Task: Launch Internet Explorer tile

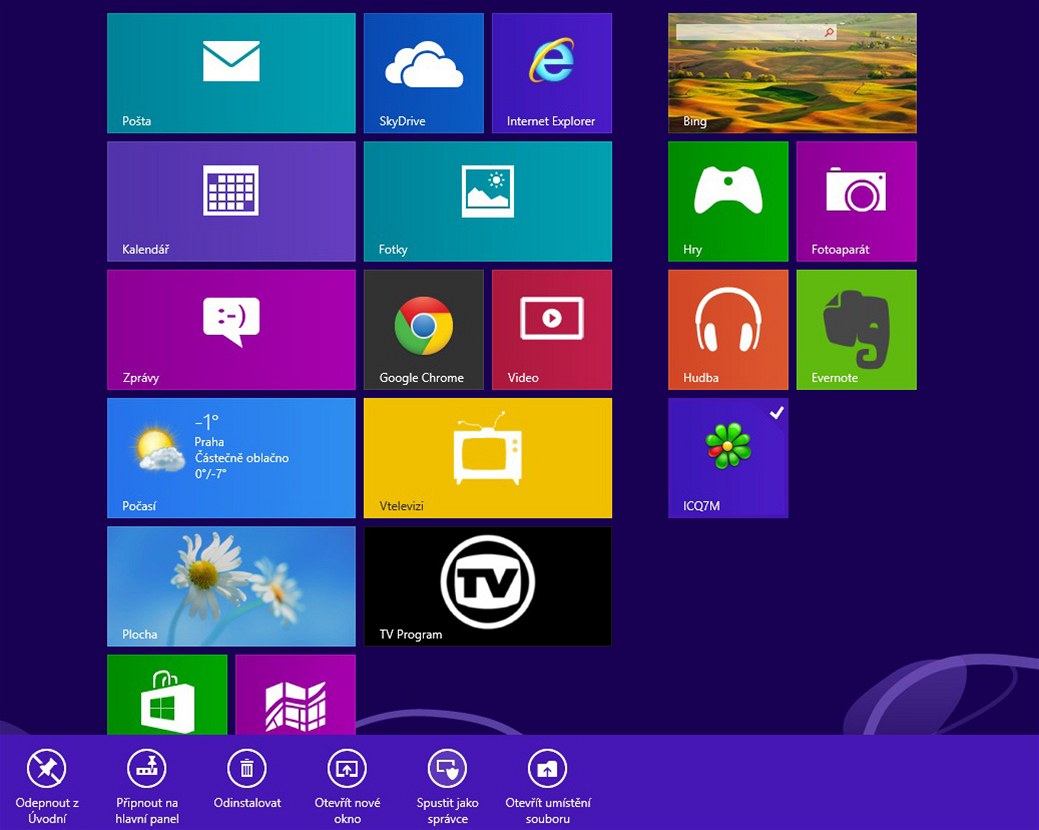Action: click(x=552, y=73)
